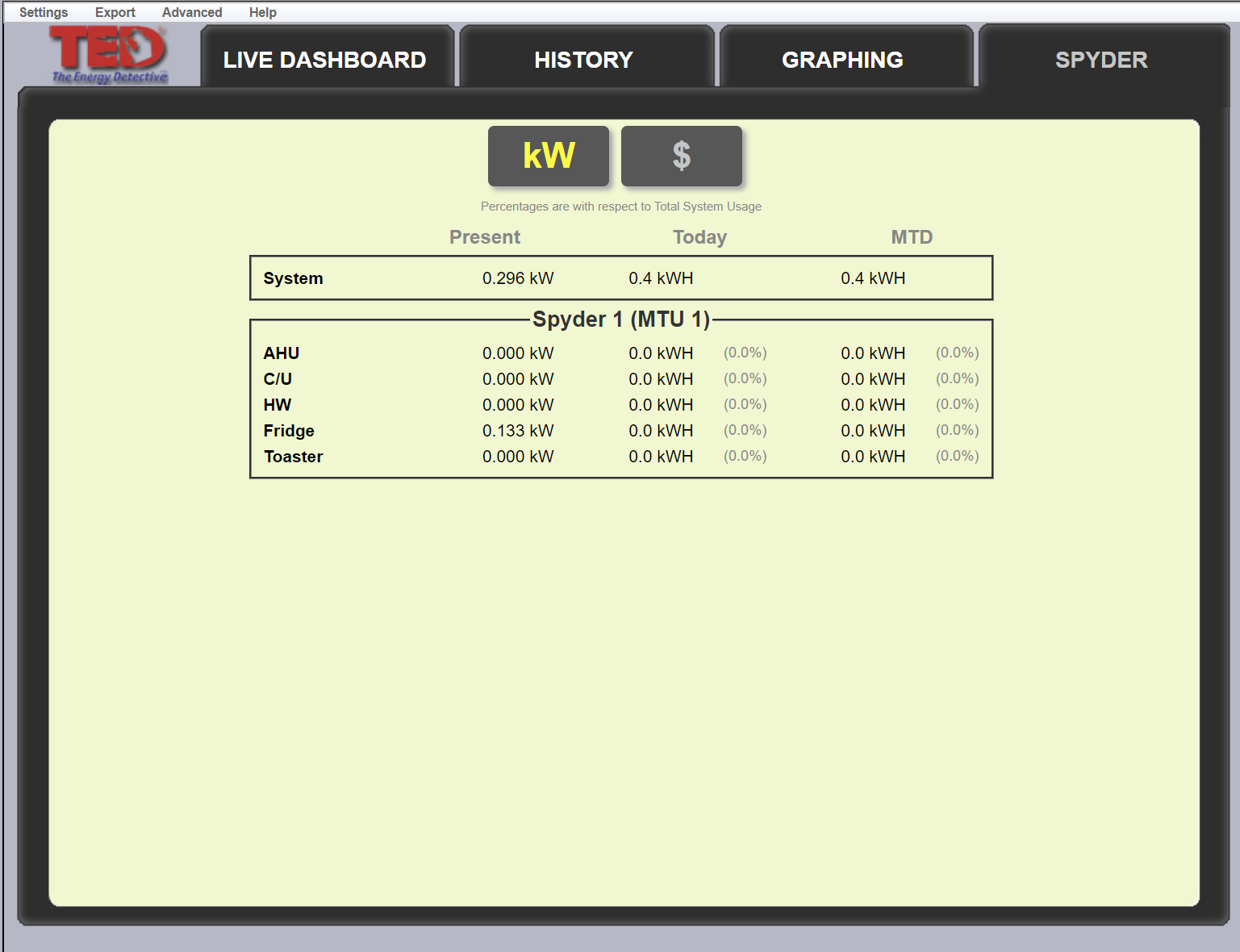
Task: Open the Export menu
Action: (115, 12)
